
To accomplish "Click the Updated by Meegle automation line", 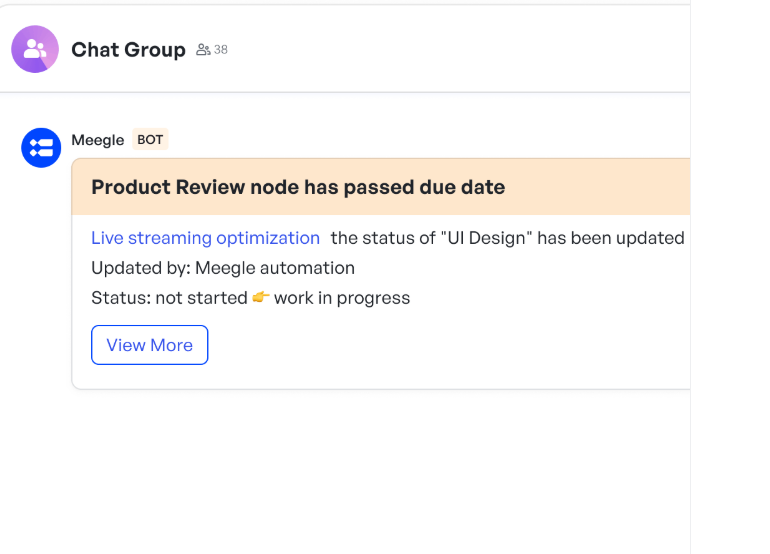I will click(223, 268).
